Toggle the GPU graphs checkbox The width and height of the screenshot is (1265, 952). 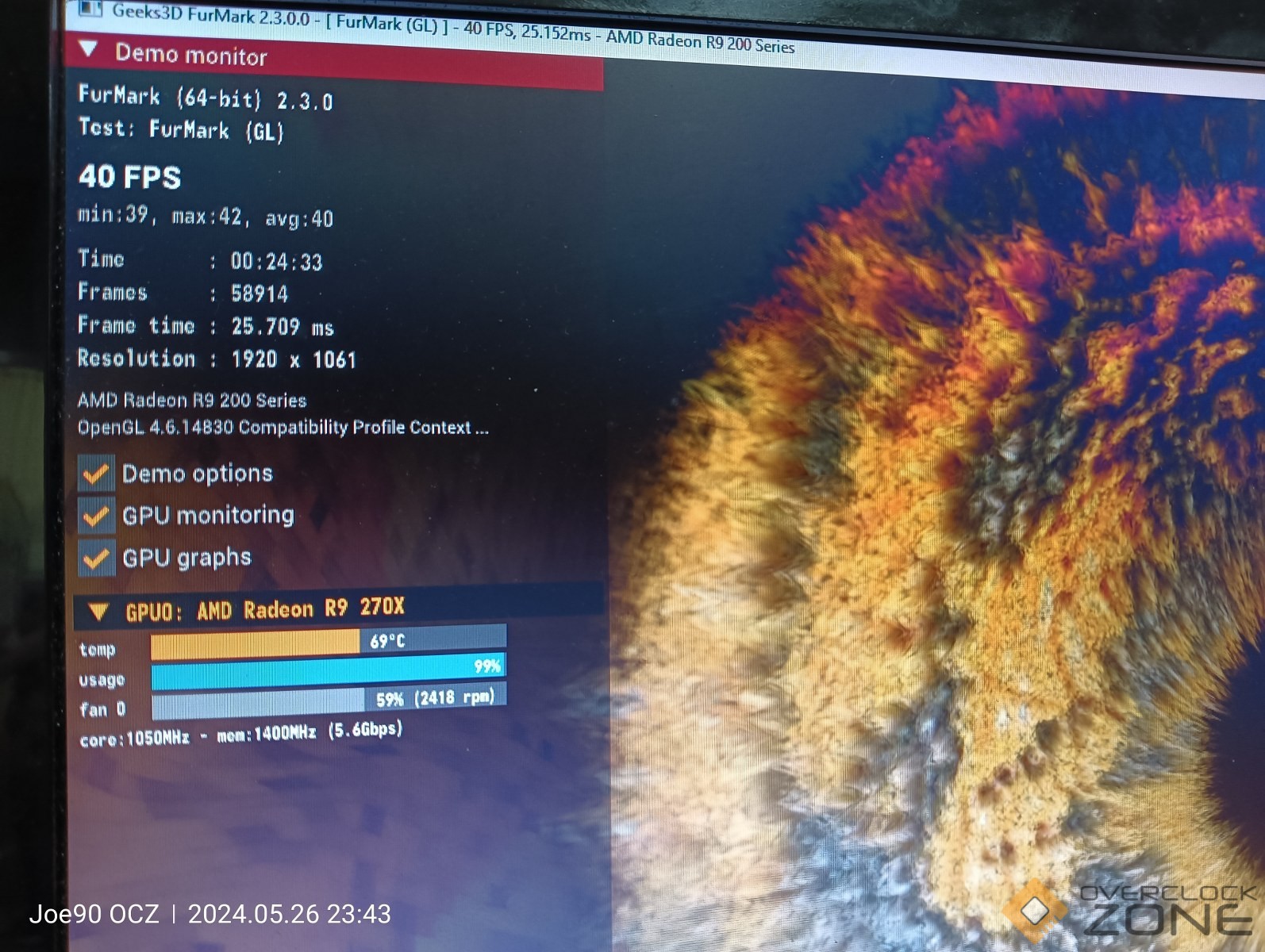96,559
